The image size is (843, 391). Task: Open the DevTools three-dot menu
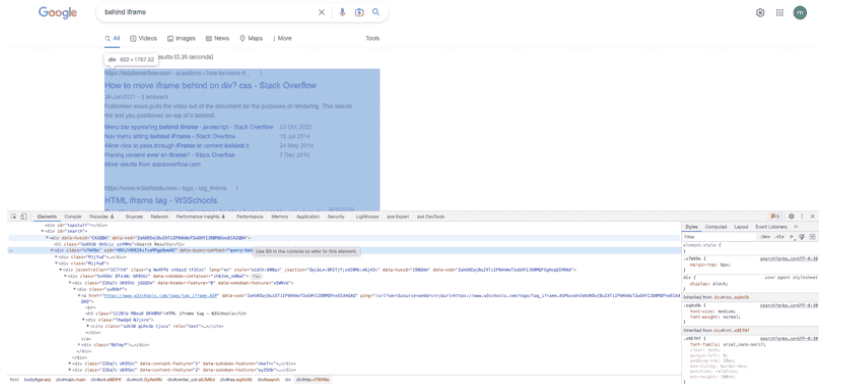tap(802, 216)
